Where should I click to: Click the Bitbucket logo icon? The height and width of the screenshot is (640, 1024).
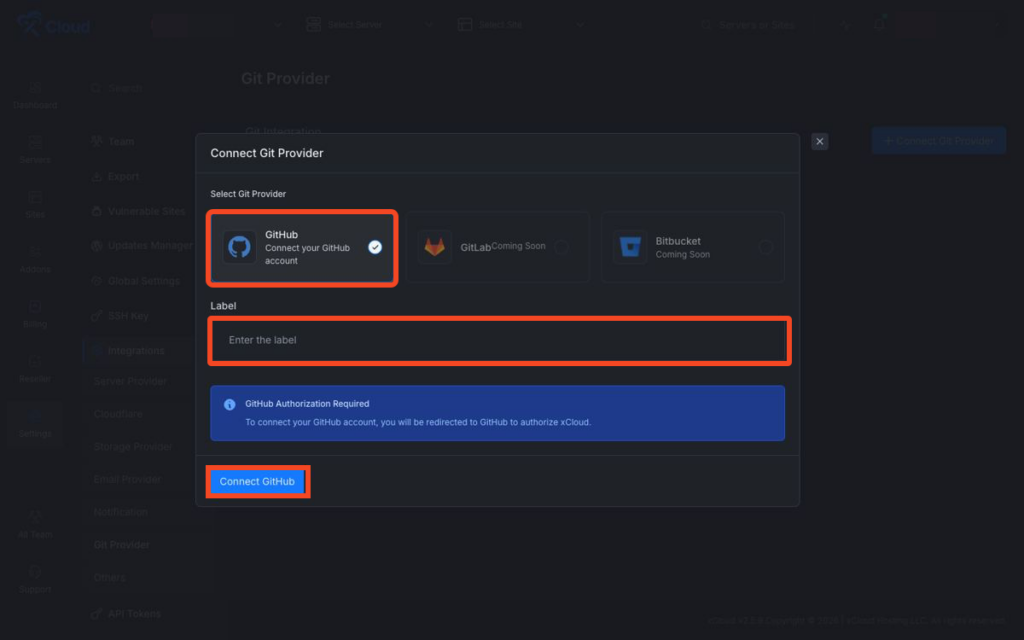pyautogui.click(x=630, y=247)
